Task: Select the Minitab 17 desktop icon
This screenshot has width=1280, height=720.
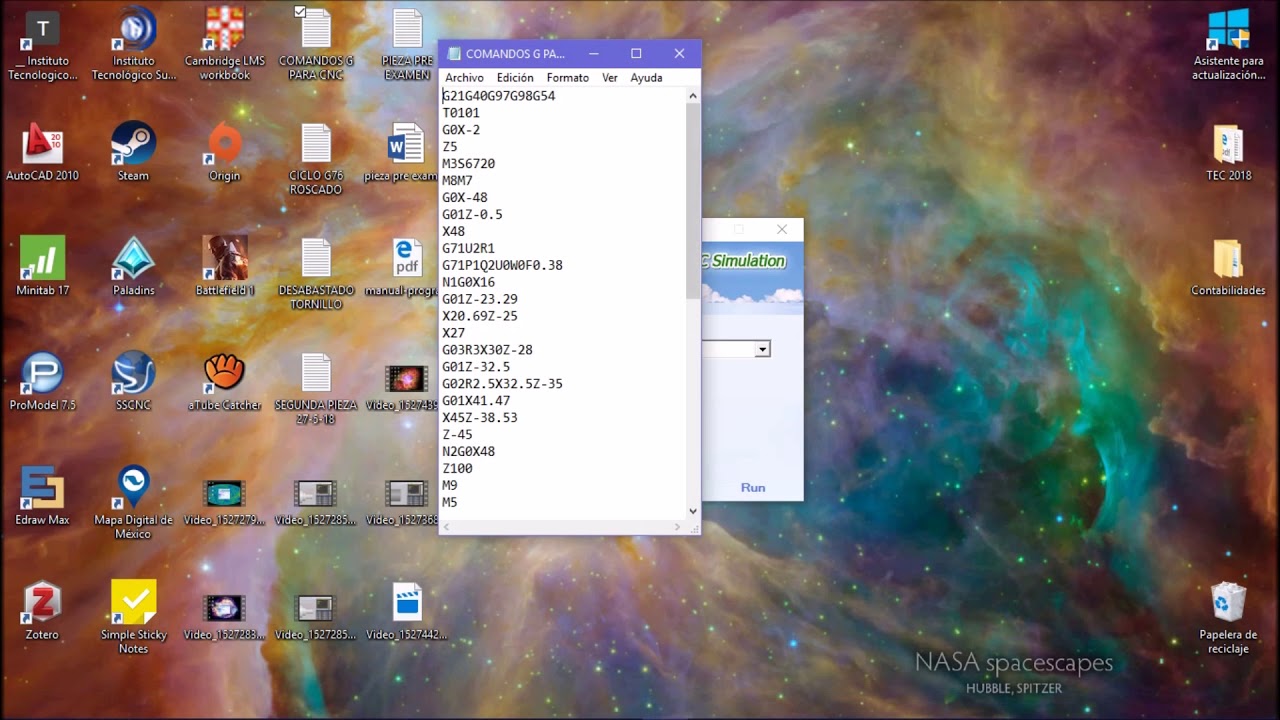Action: [42, 266]
